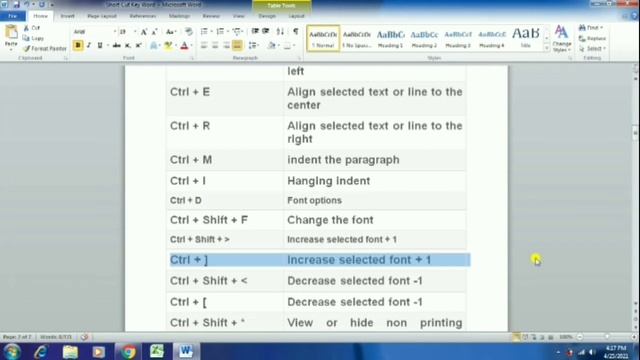This screenshot has height=360, width=640.
Task: Toggle the Justify alignment button
Action: click(x=237, y=45)
